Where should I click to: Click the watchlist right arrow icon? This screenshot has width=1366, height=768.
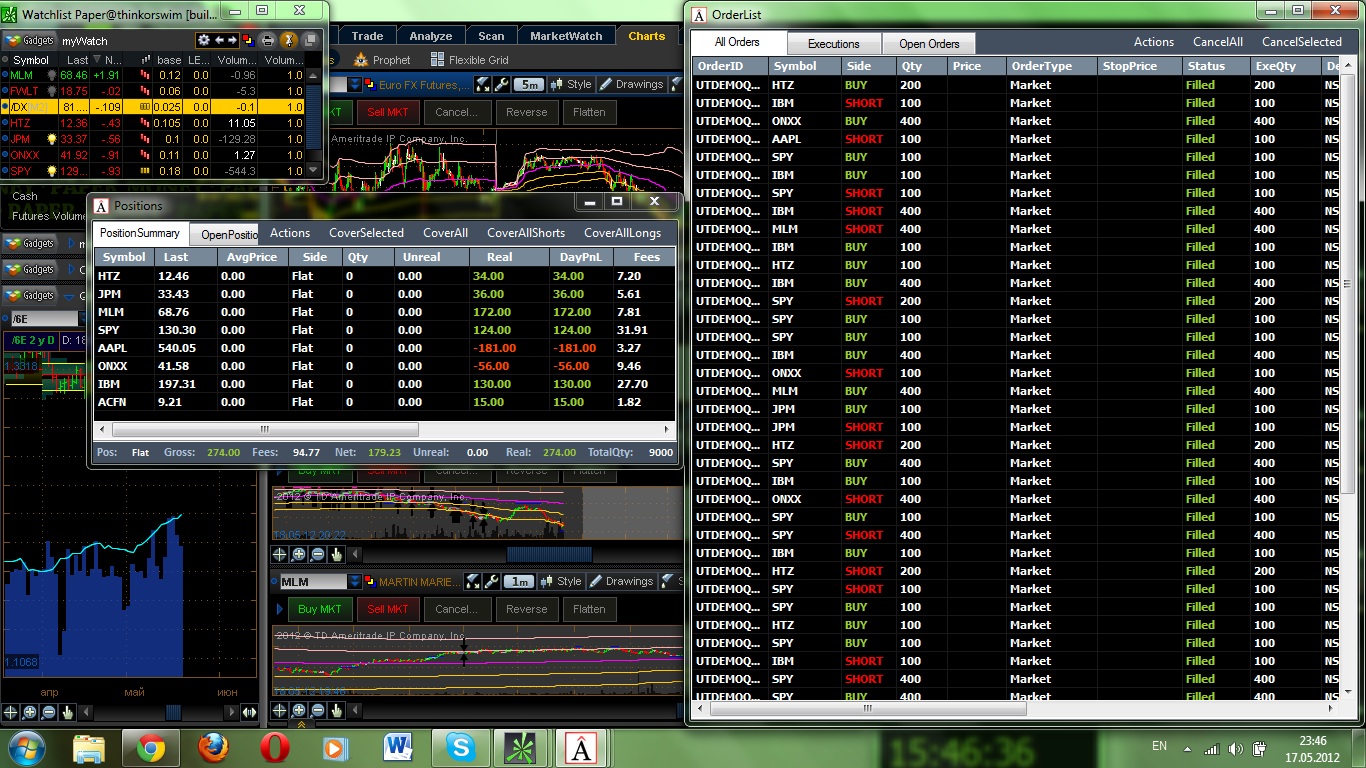[233, 40]
